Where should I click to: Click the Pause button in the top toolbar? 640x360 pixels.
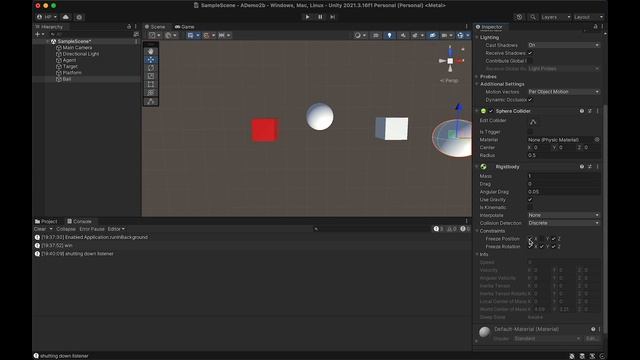320,17
